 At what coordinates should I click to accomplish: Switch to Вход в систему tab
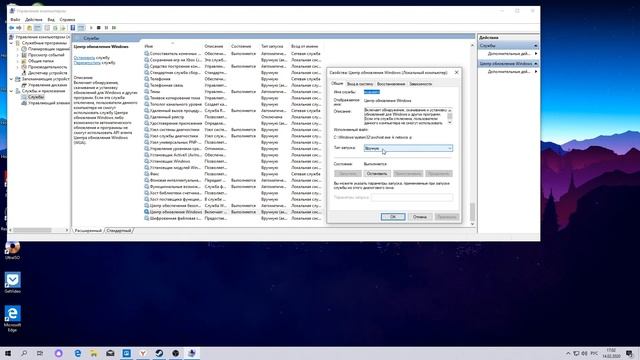coord(360,84)
